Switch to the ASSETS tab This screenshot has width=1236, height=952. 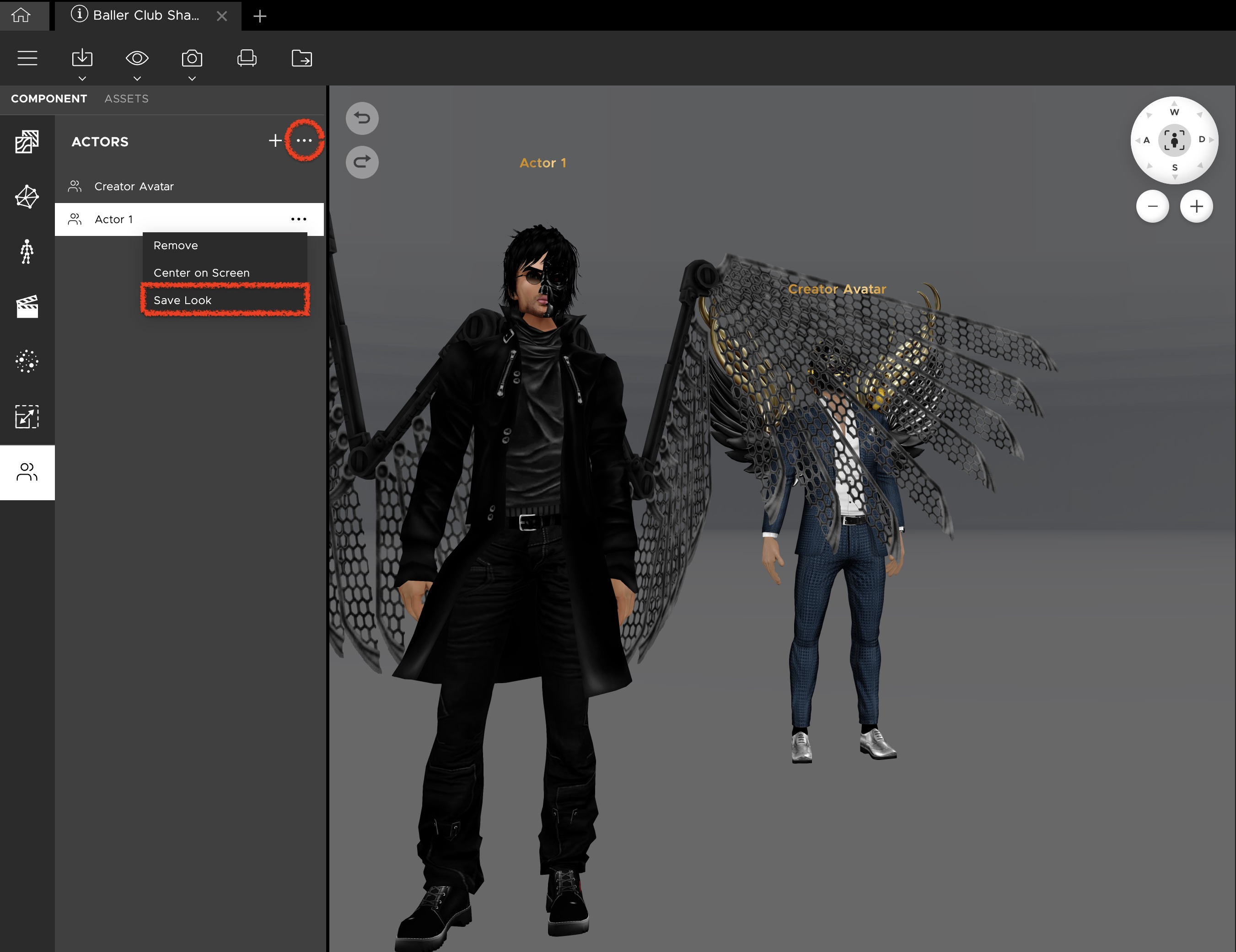126,98
